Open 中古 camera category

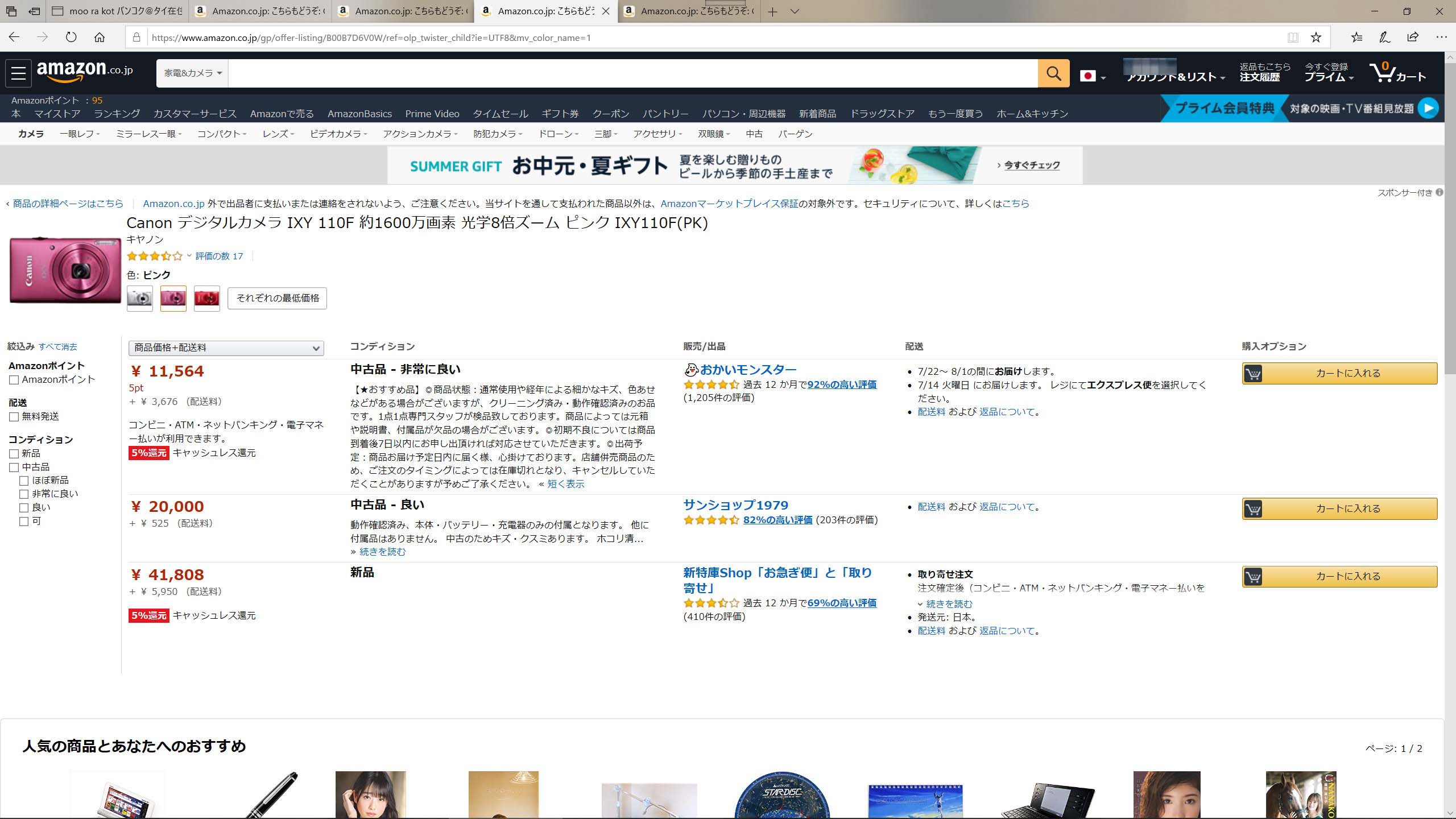[x=754, y=134]
